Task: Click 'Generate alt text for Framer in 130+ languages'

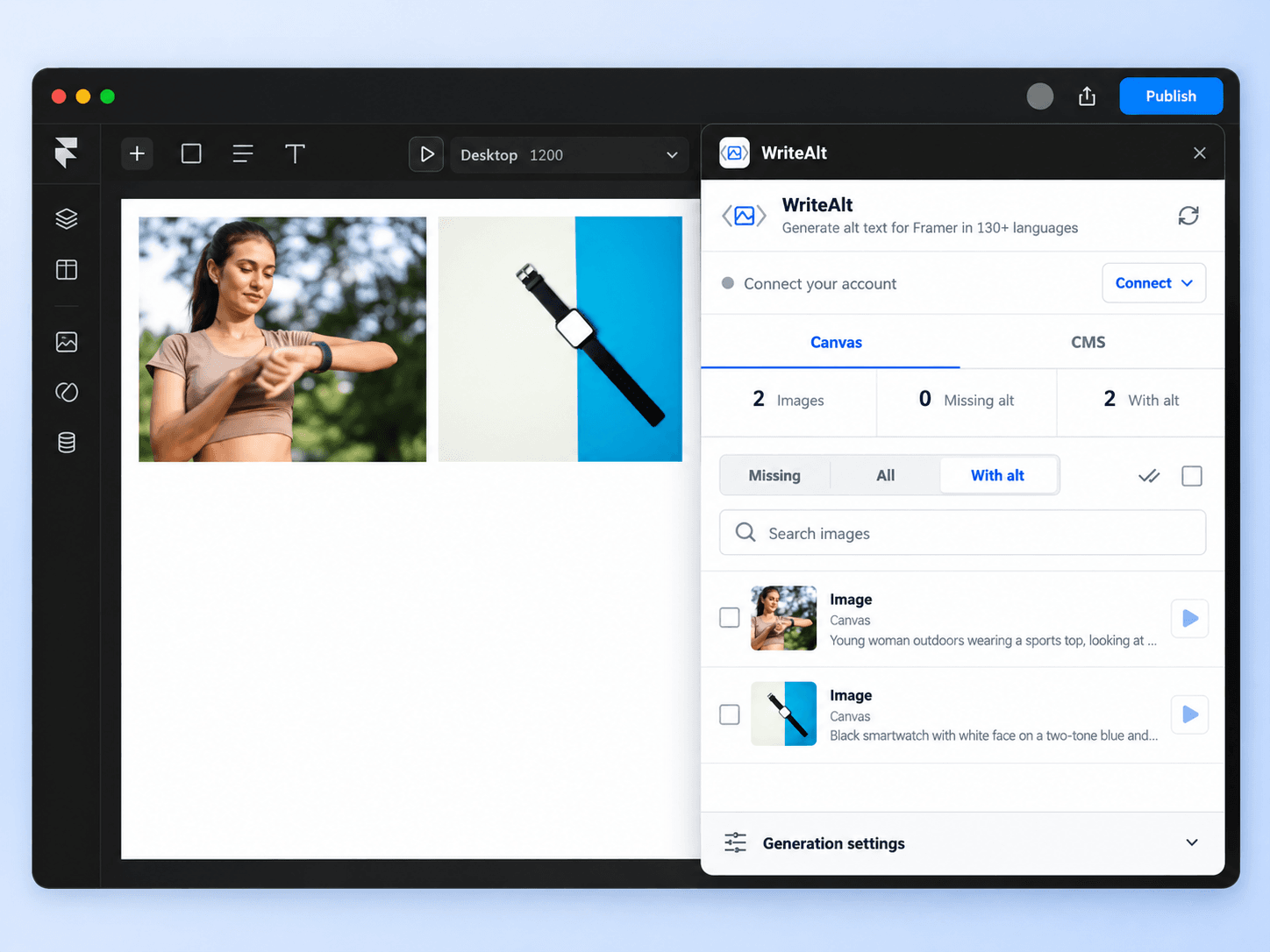Action: pyautogui.click(x=930, y=228)
